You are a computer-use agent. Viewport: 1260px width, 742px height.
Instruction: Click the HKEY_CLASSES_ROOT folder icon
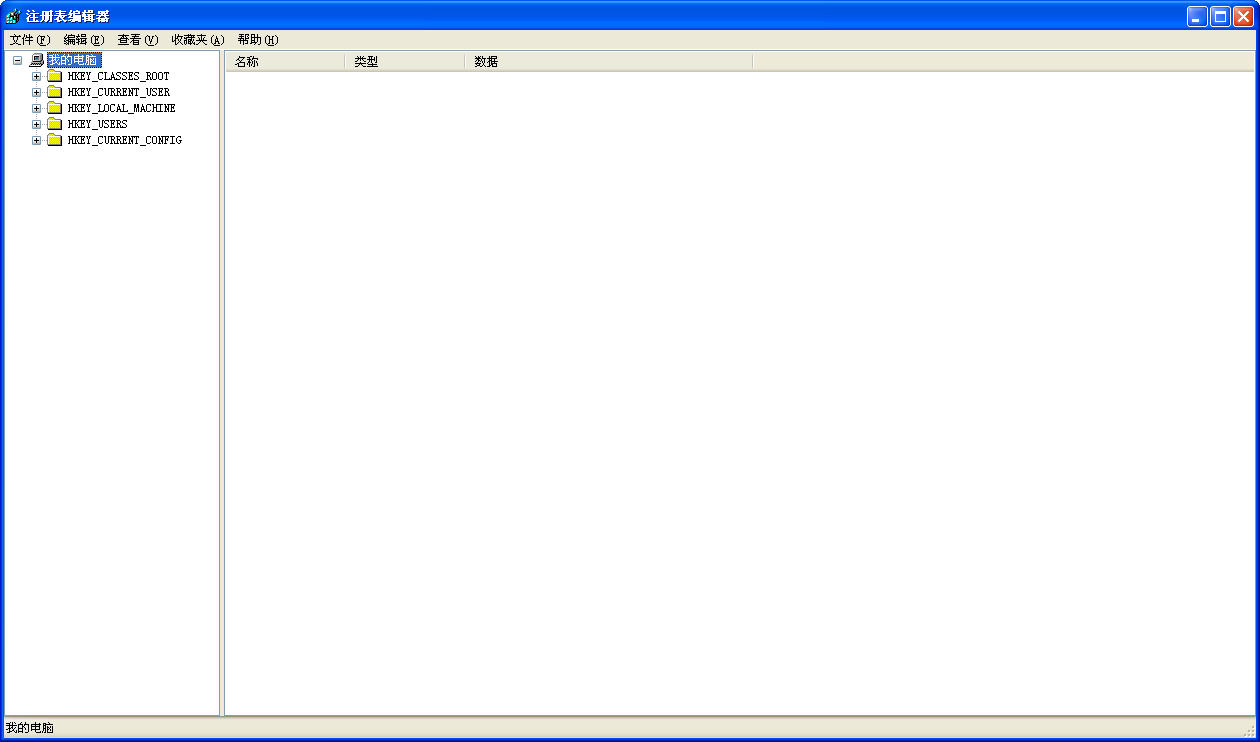[55, 77]
